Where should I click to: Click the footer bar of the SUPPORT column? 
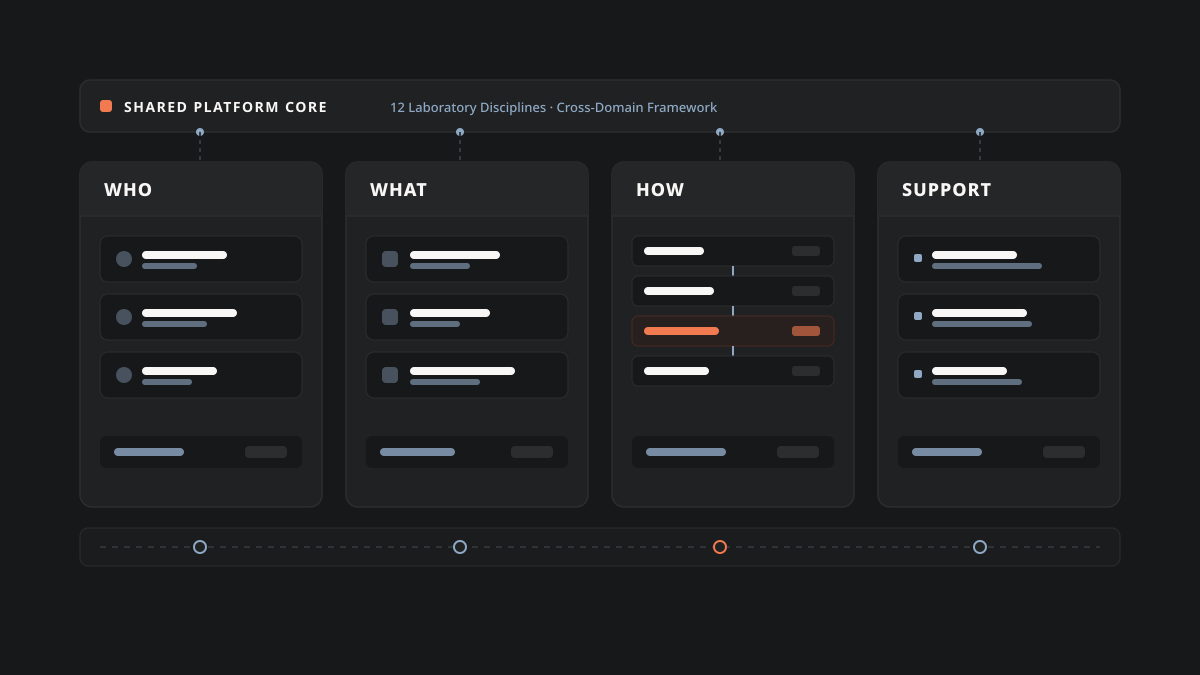999,452
